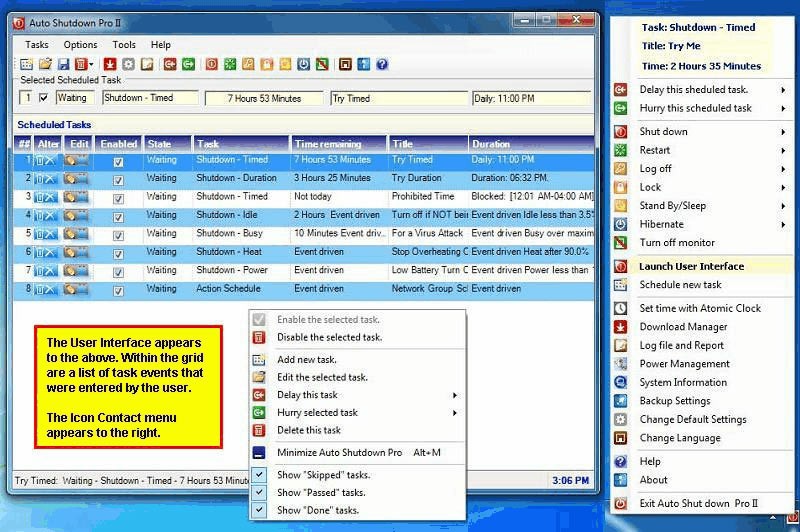Click the State column header
The image size is (800, 532).
click(167, 144)
